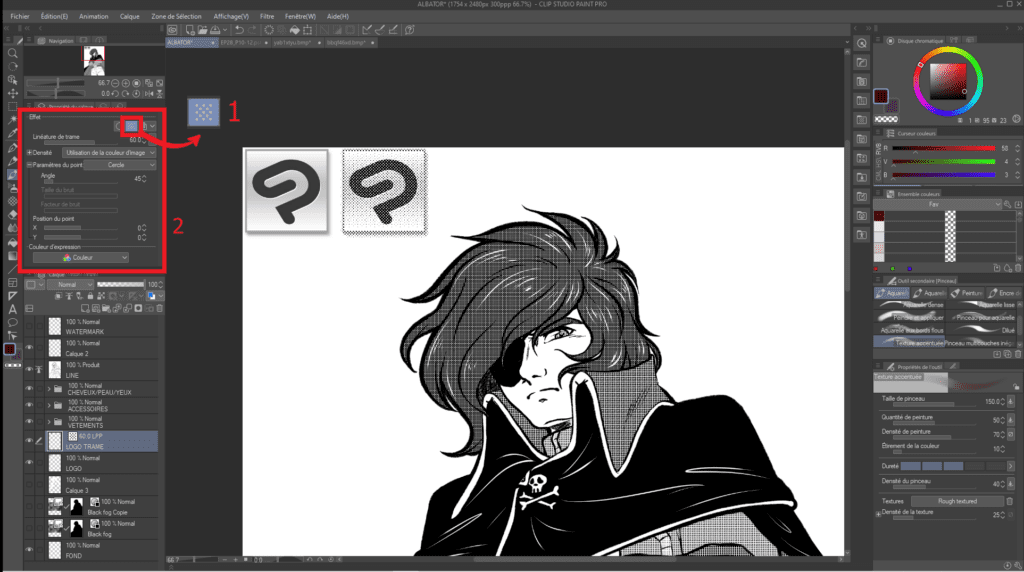Expand the VETEMENTS folder

click(x=49, y=421)
